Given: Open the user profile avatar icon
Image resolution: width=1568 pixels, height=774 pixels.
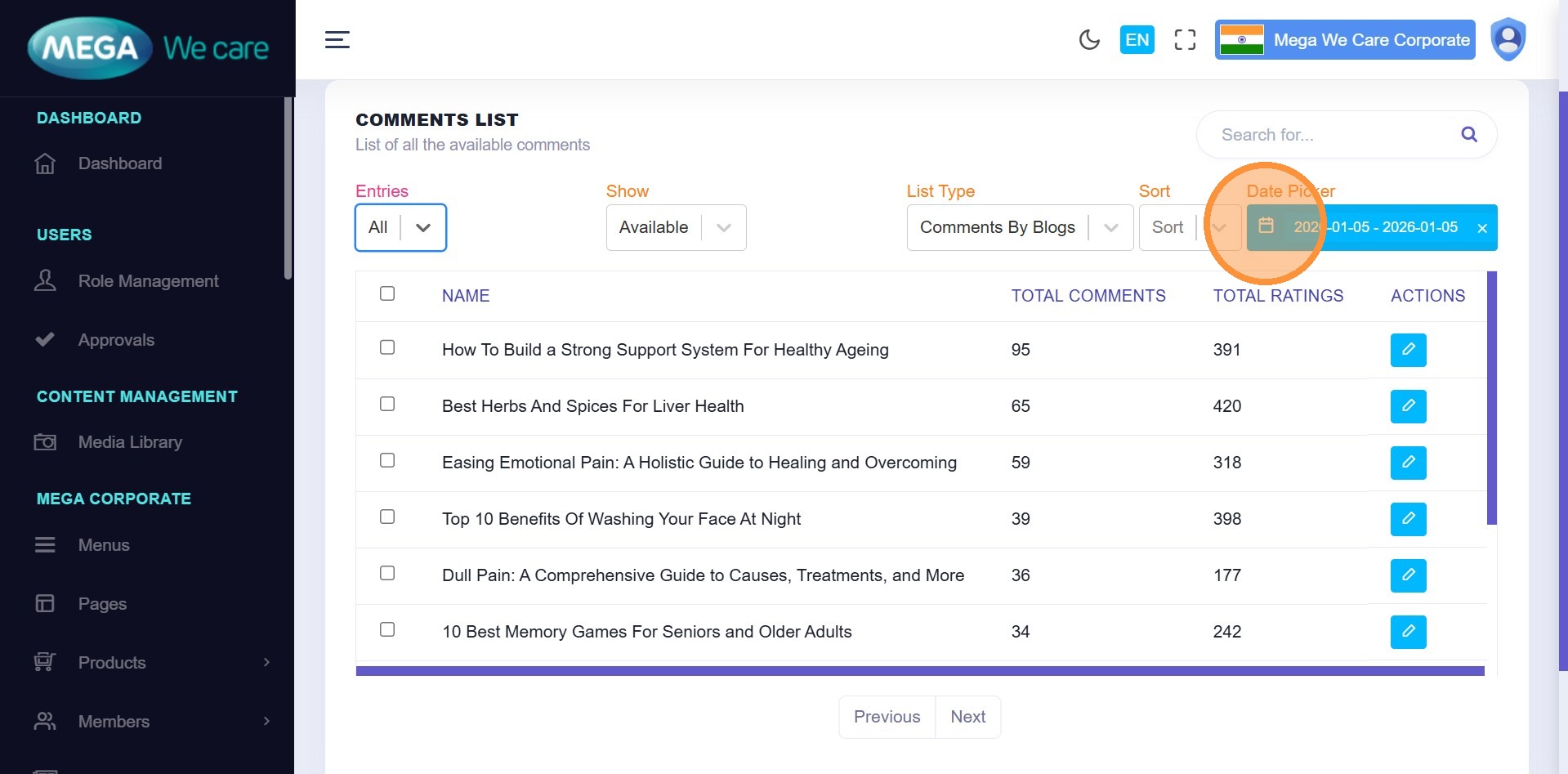Looking at the screenshot, I should point(1508,39).
